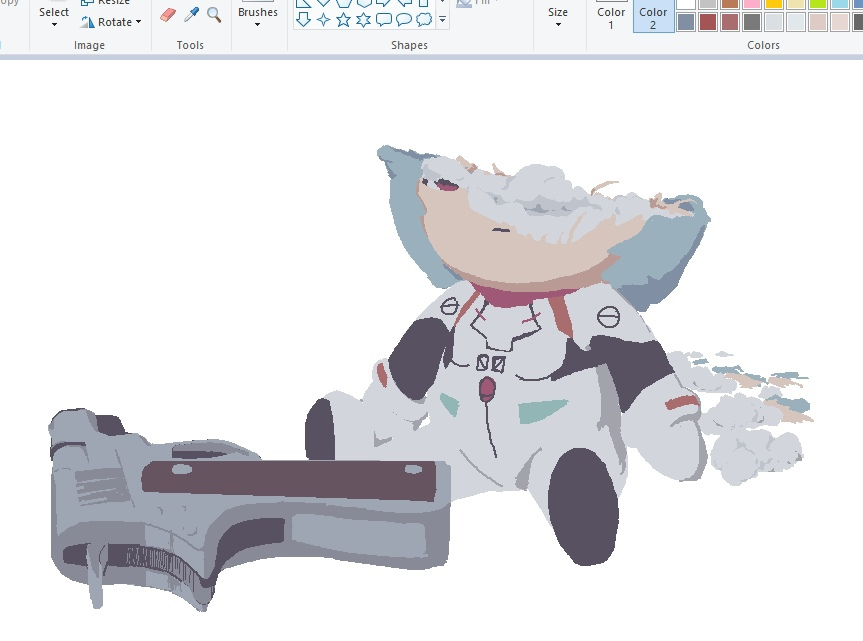The width and height of the screenshot is (863, 641).
Task: Choose the five-point star shape
Action: point(343,20)
